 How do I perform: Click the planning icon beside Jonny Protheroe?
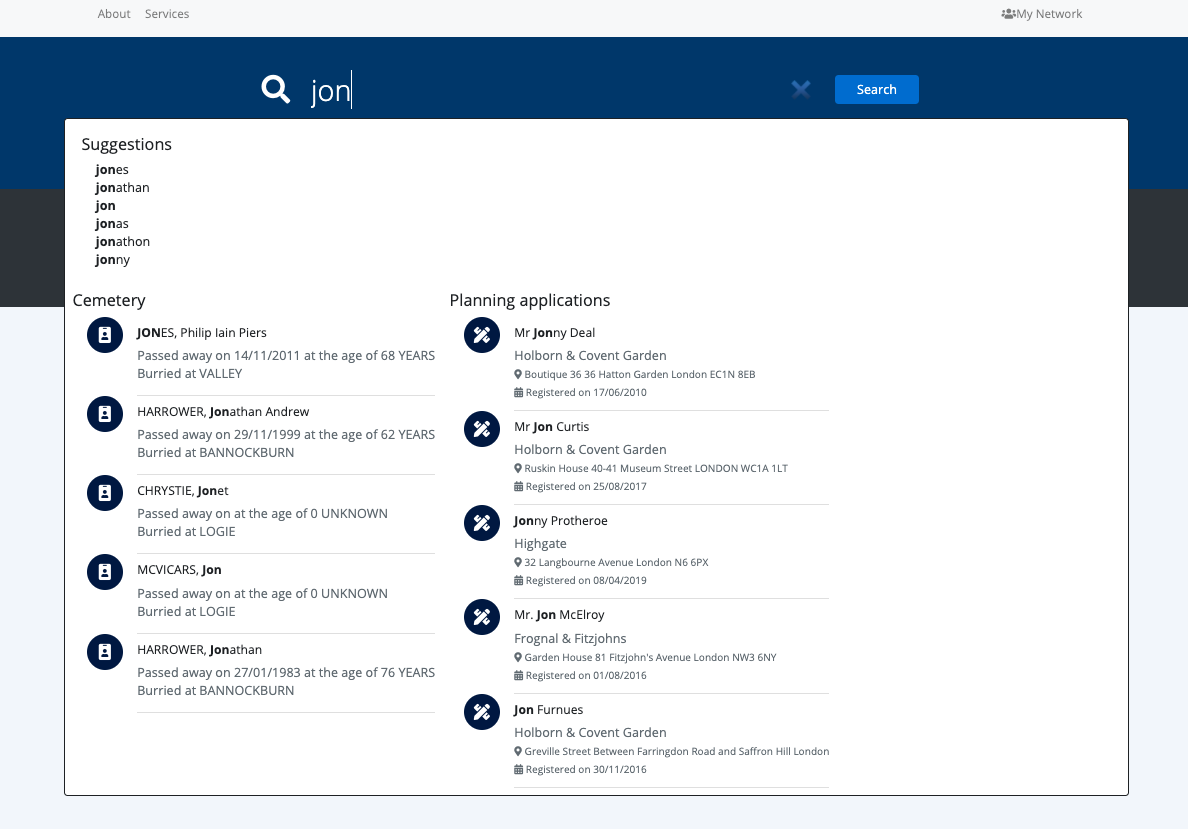click(482, 523)
